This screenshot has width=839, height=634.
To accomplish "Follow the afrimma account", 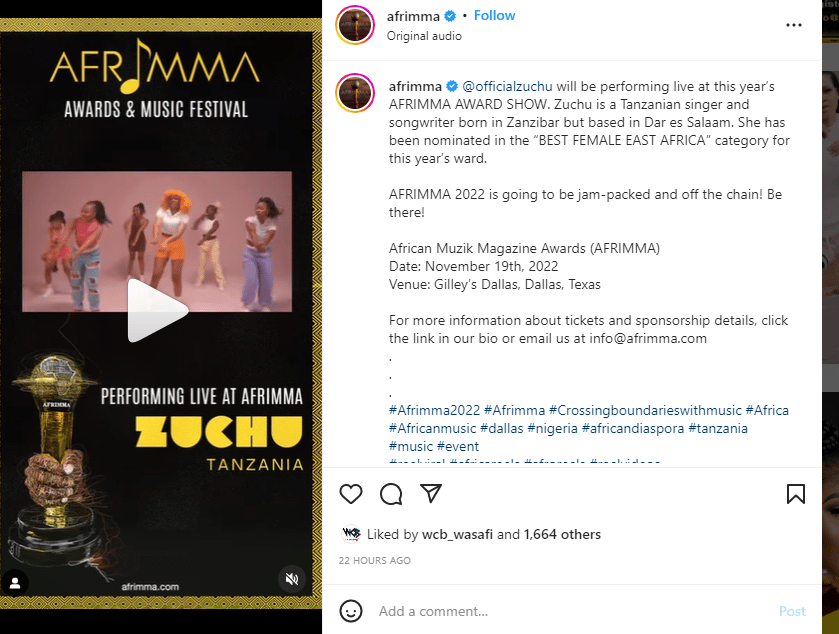I will [x=494, y=16].
